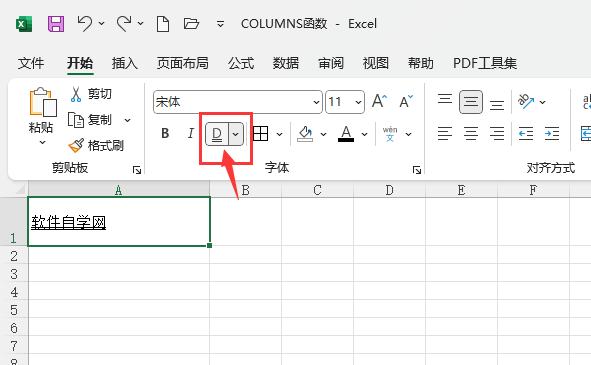Select column F header
This screenshot has width=591, height=365.
[533, 190]
